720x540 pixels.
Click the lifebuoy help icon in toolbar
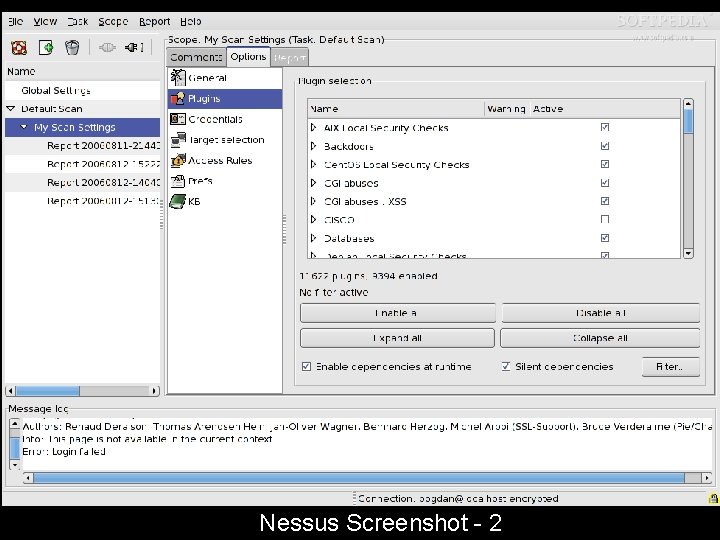(19, 47)
